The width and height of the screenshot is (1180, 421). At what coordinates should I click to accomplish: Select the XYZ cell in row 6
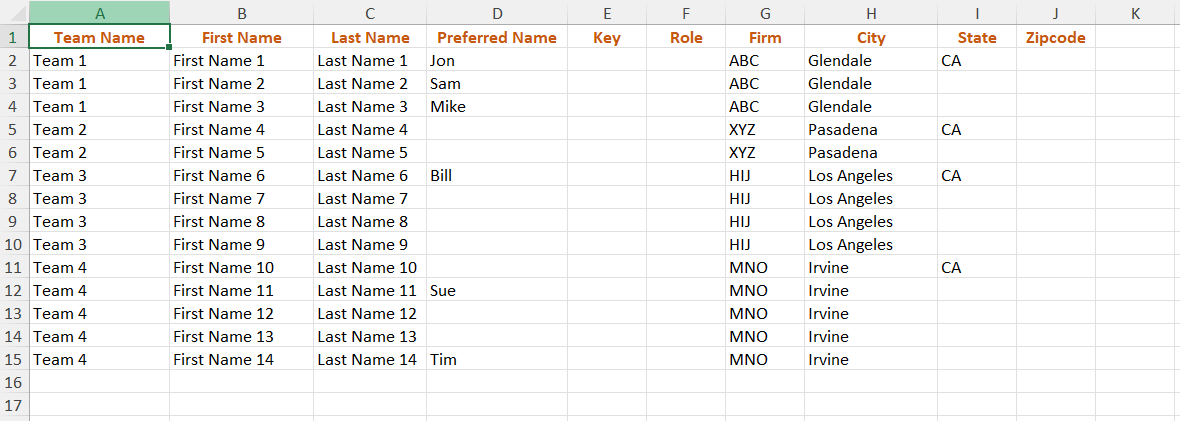765,153
